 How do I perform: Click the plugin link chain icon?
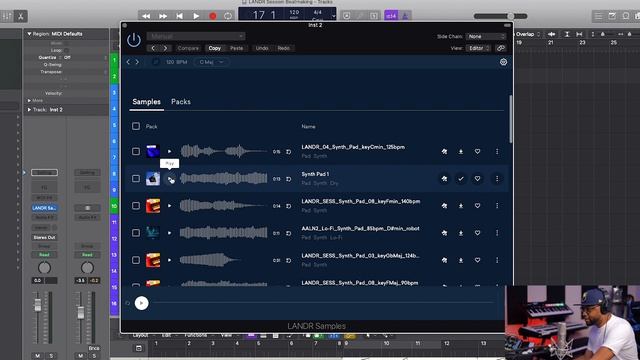[x=501, y=48]
